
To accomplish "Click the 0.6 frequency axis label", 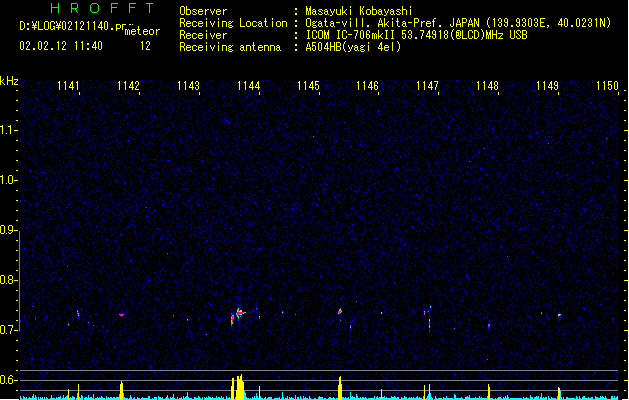I will tap(8, 380).
